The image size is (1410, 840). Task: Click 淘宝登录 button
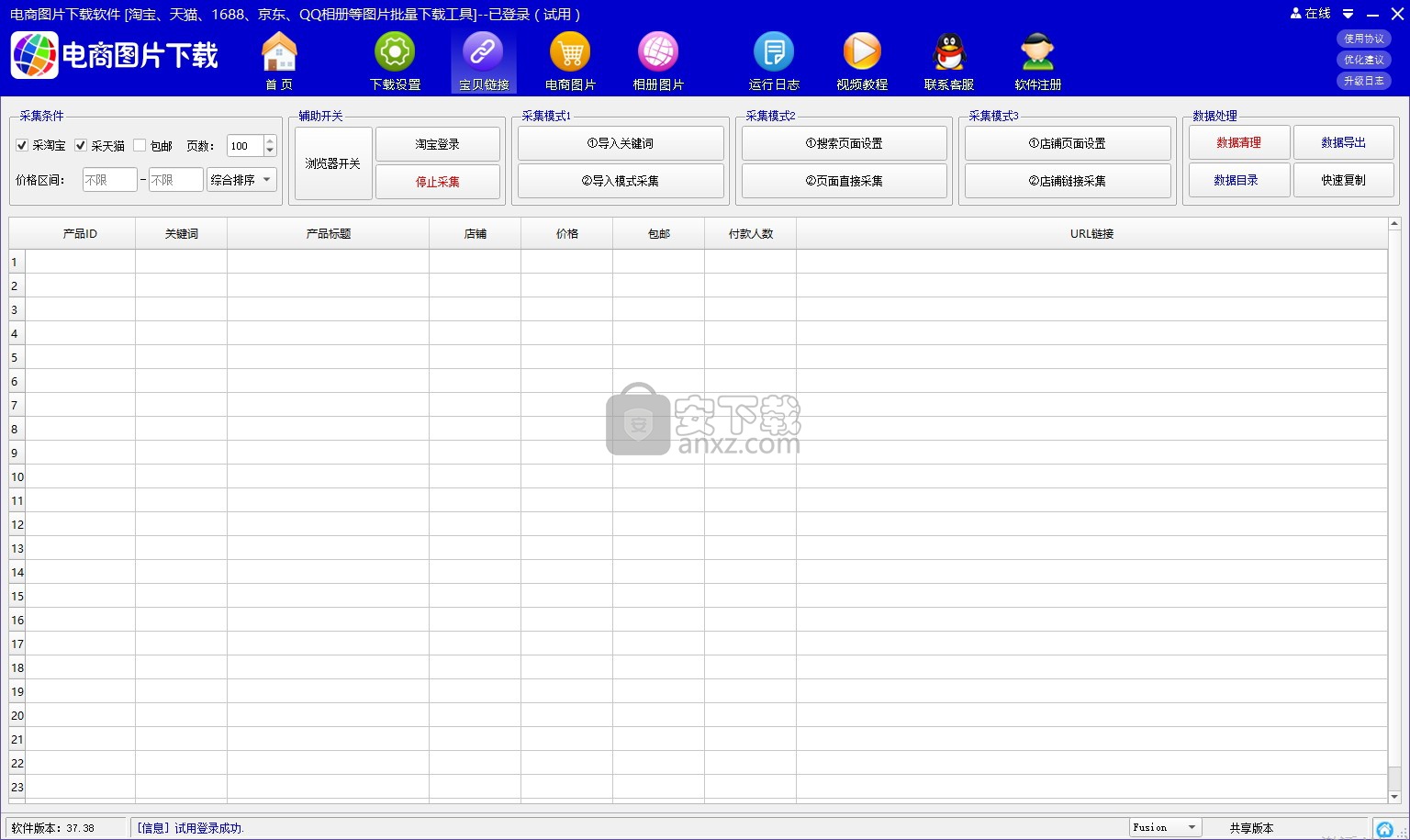click(438, 144)
